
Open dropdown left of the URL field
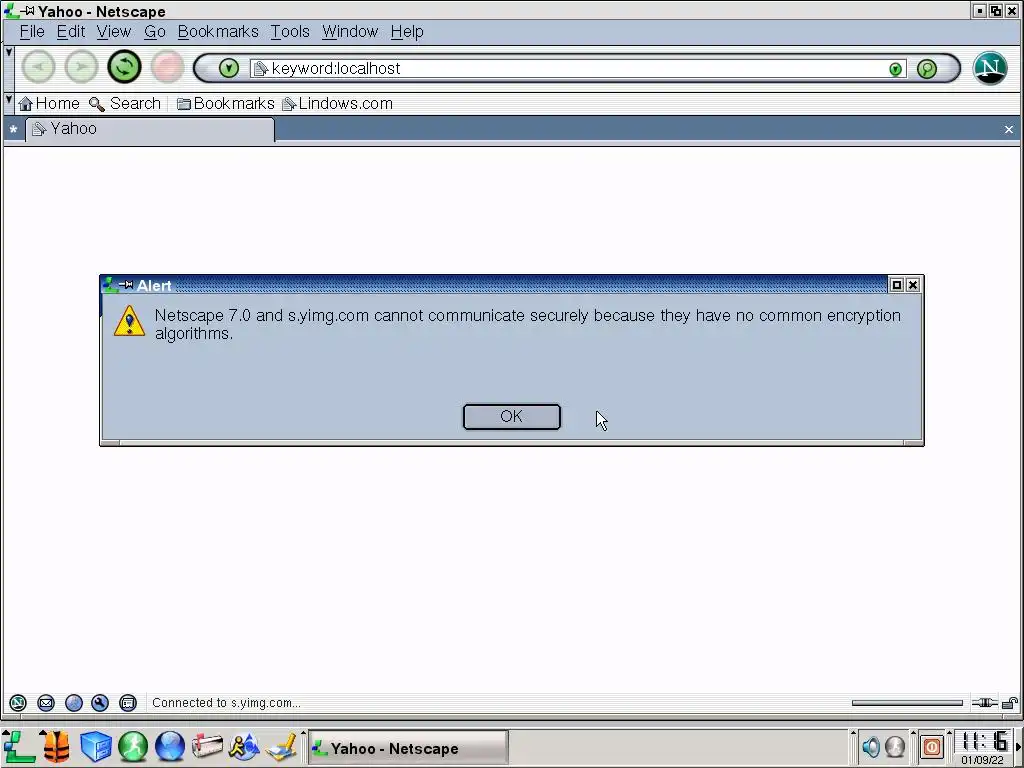pos(229,68)
